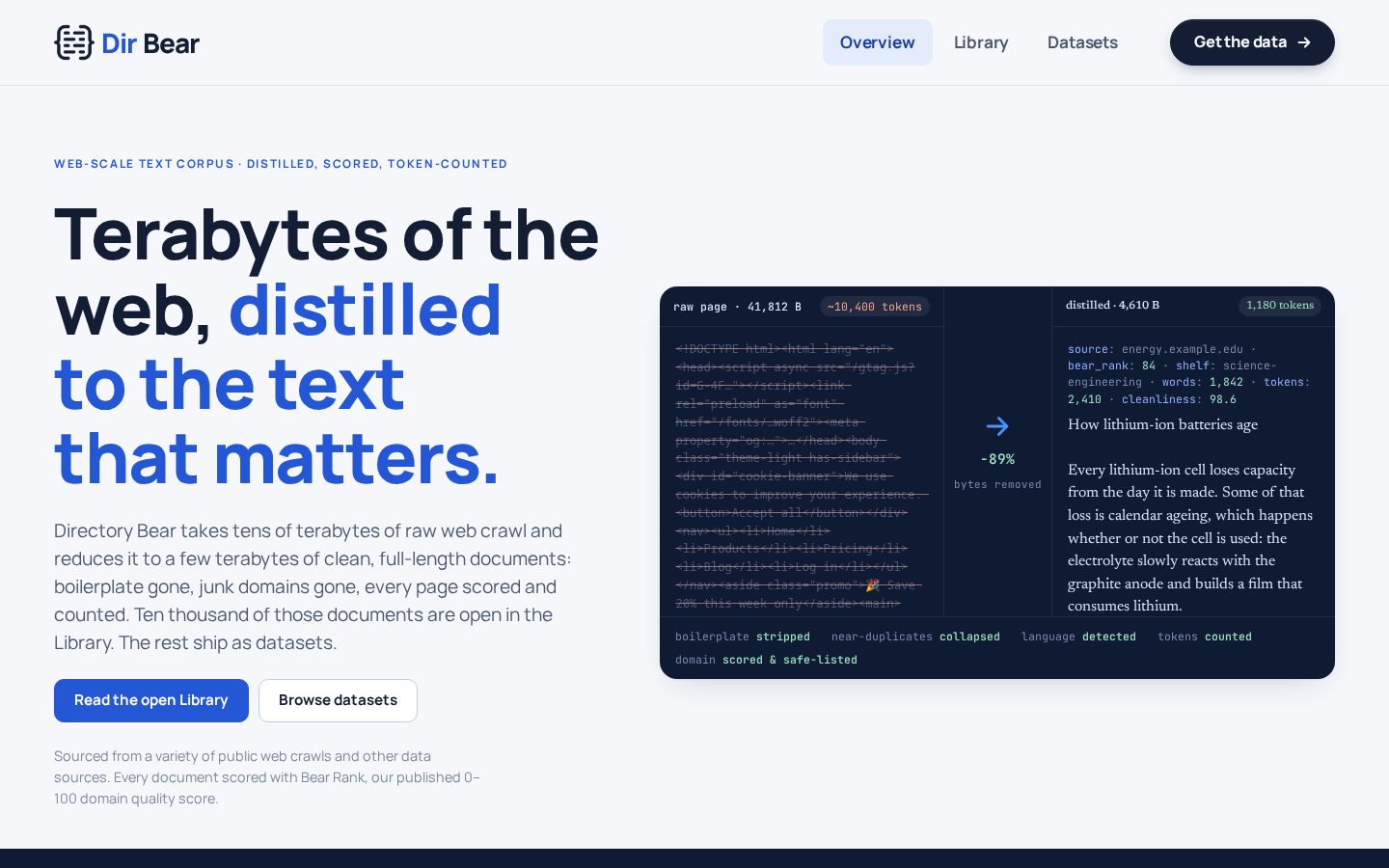The height and width of the screenshot is (868, 1389).
Task: Click the 'language detected' status
Action: (x=1078, y=637)
